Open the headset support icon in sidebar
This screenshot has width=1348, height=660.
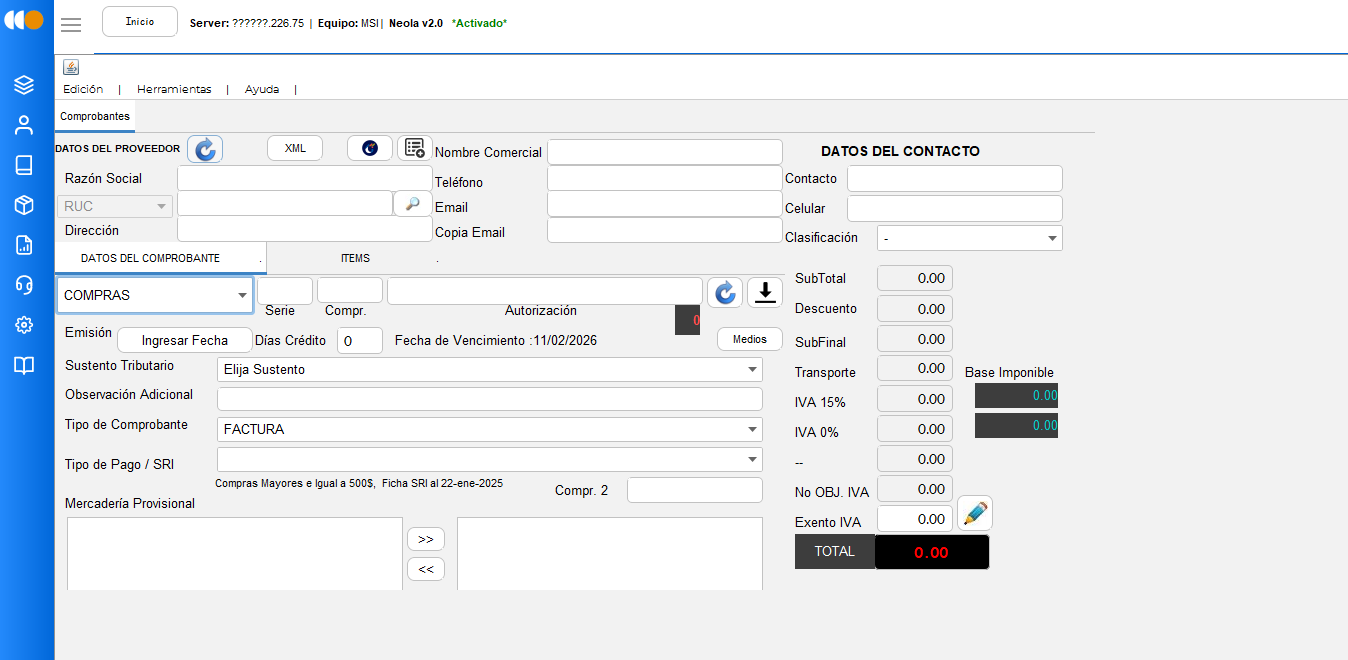pos(24,285)
